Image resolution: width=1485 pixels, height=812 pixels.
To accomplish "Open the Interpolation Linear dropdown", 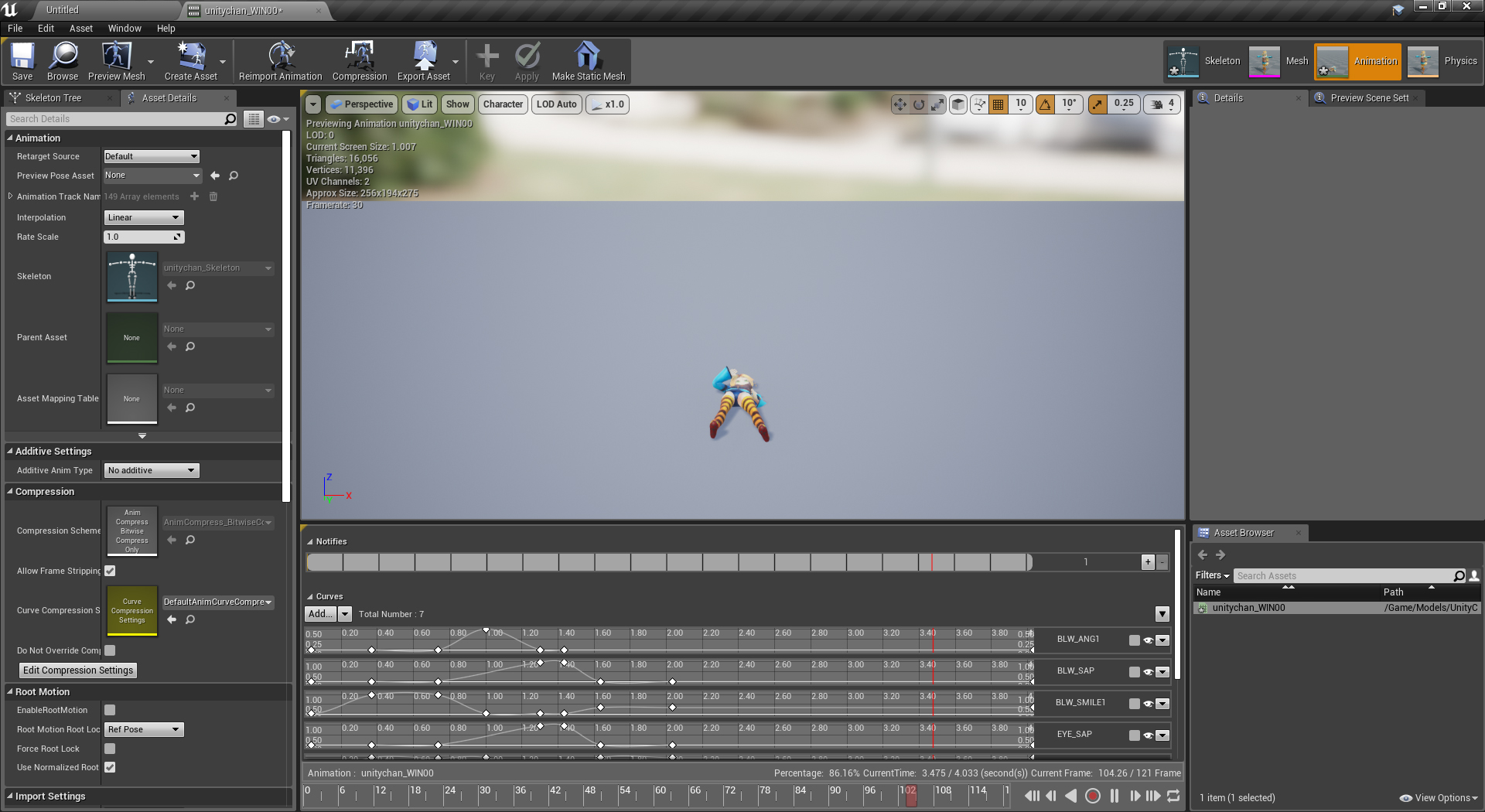I will (x=143, y=217).
